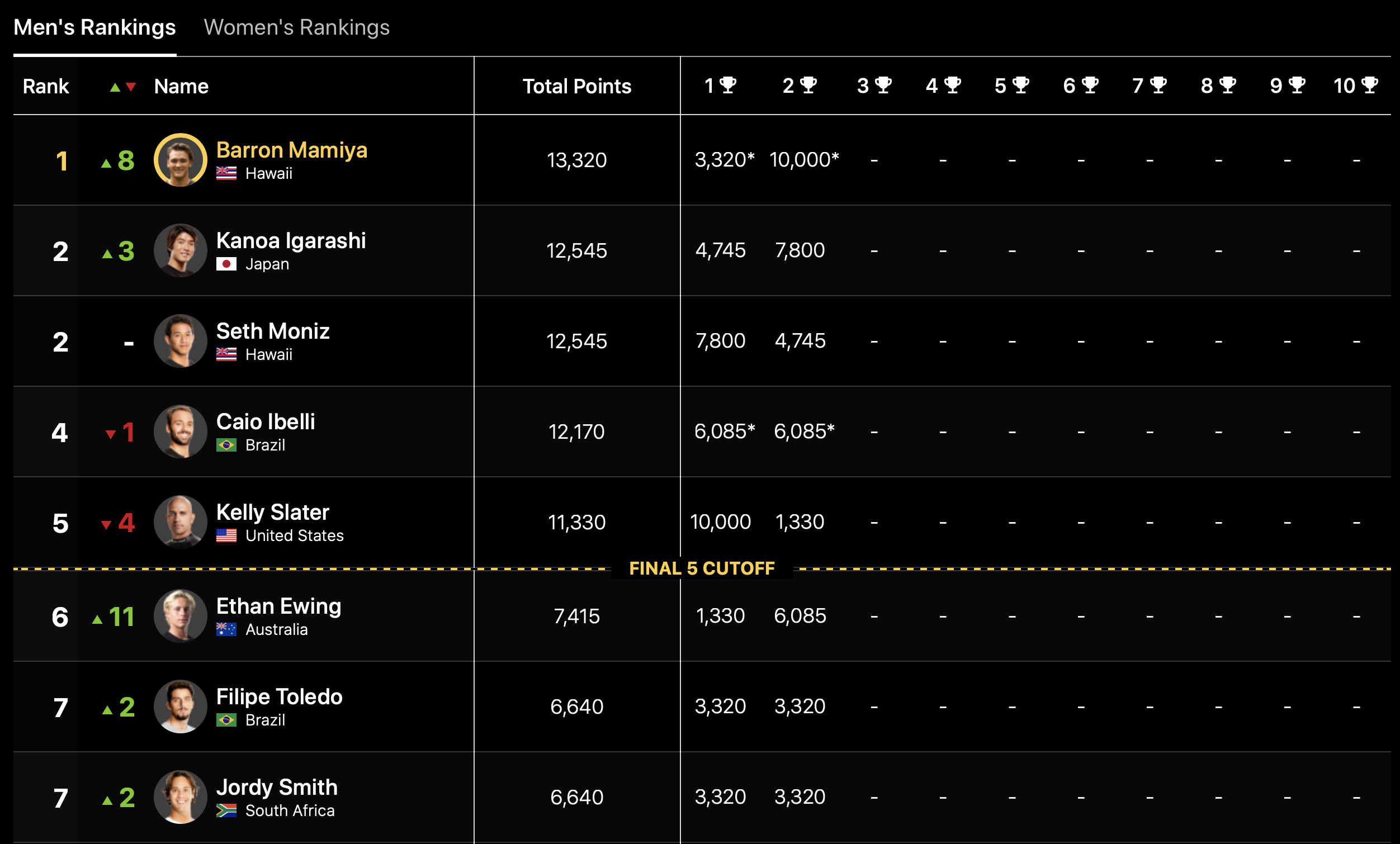Click the event 1 trophy icon

(728, 85)
